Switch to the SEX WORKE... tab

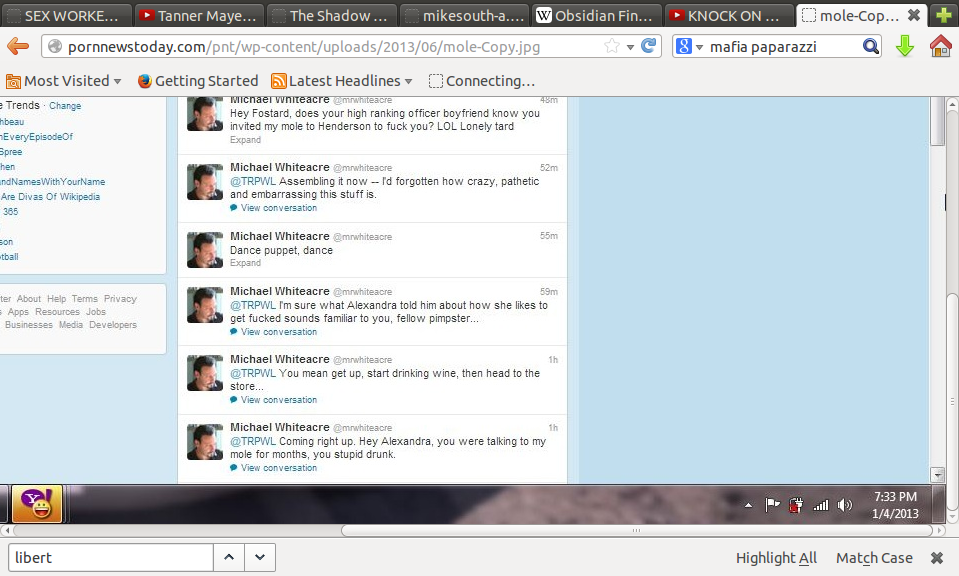click(x=65, y=15)
